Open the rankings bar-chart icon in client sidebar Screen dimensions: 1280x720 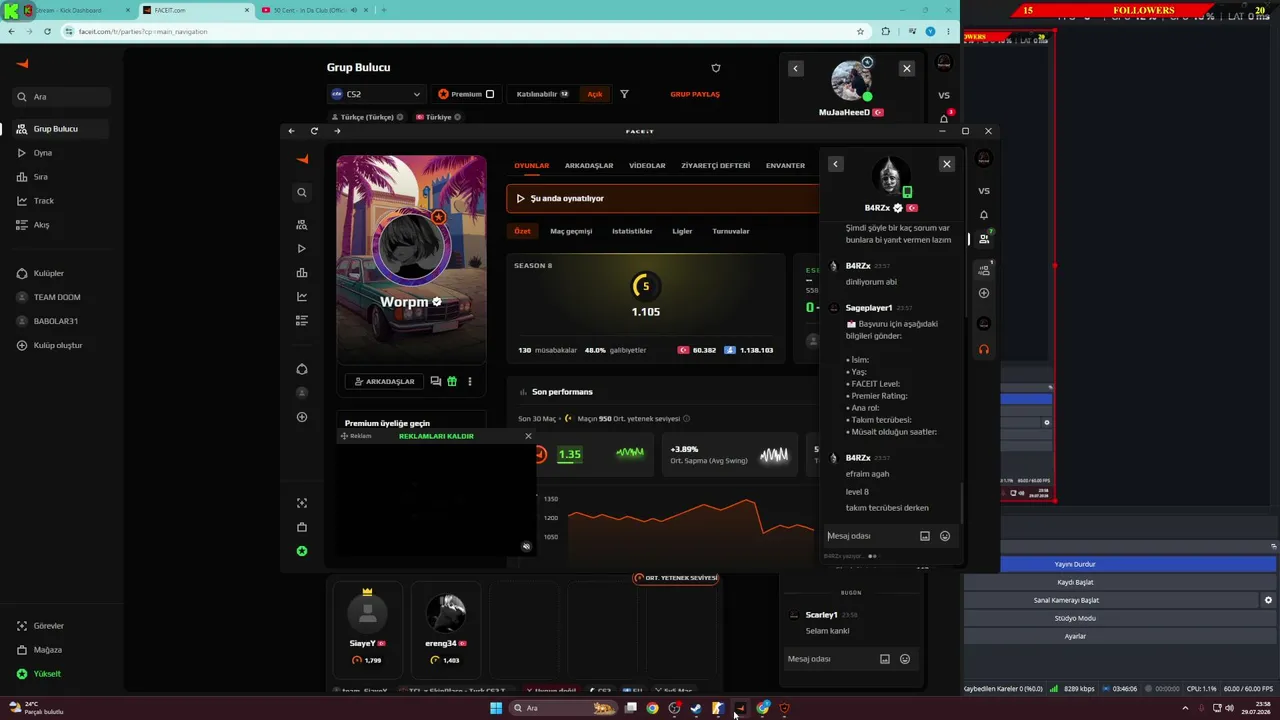pos(302,273)
